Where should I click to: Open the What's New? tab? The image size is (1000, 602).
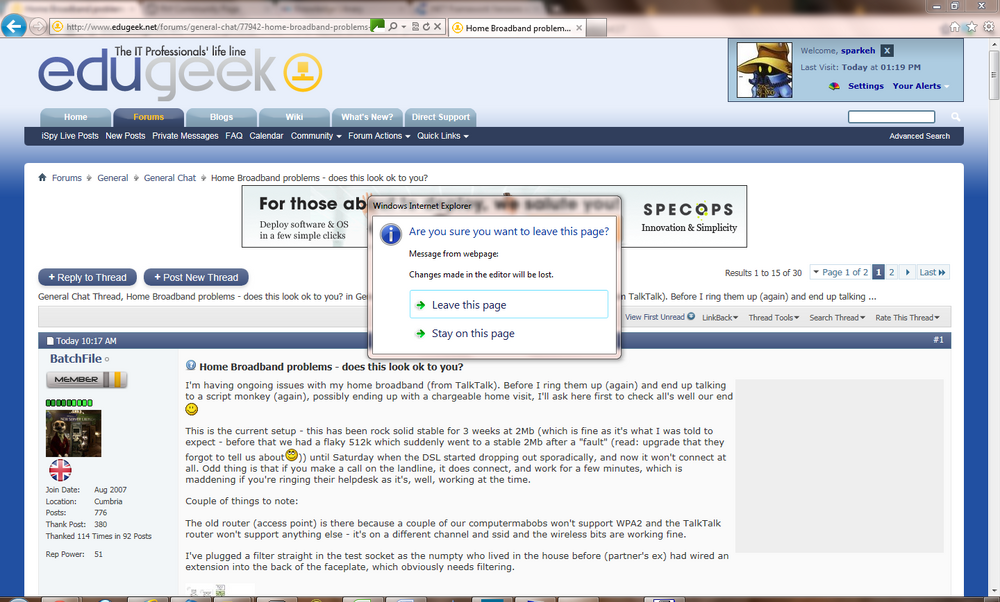pos(367,117)
